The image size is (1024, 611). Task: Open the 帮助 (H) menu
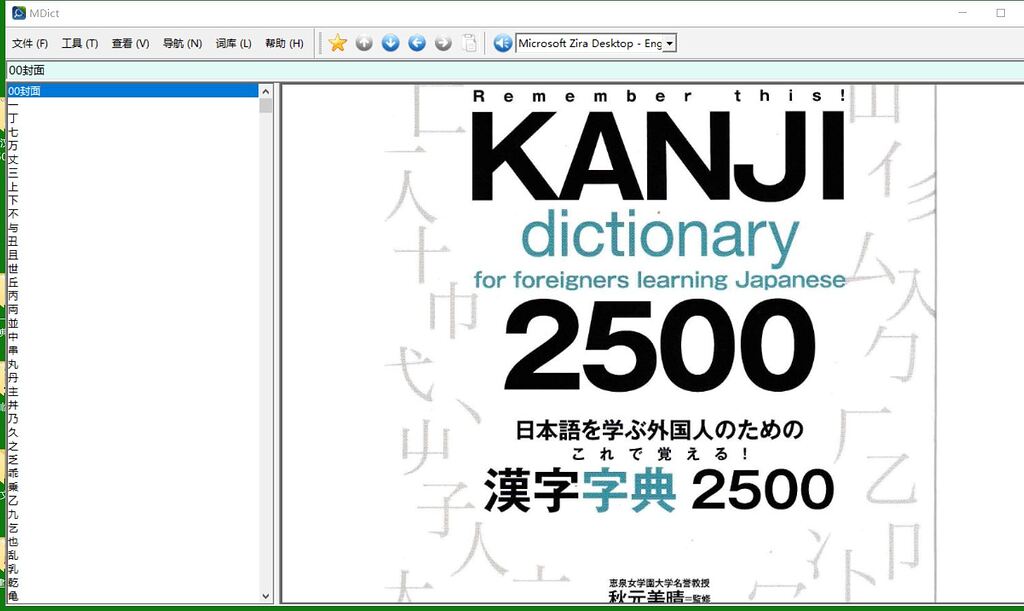[284, 43]
